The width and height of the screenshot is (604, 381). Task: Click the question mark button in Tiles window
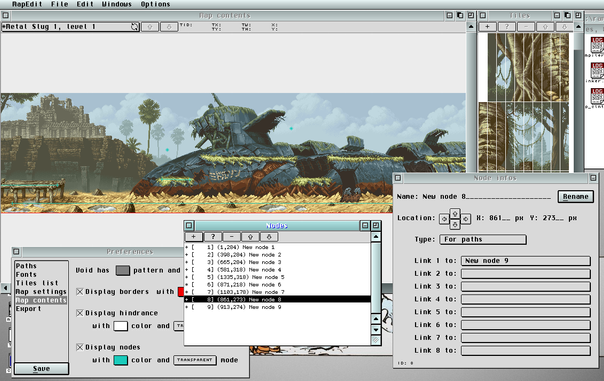[x=507, y=27]
